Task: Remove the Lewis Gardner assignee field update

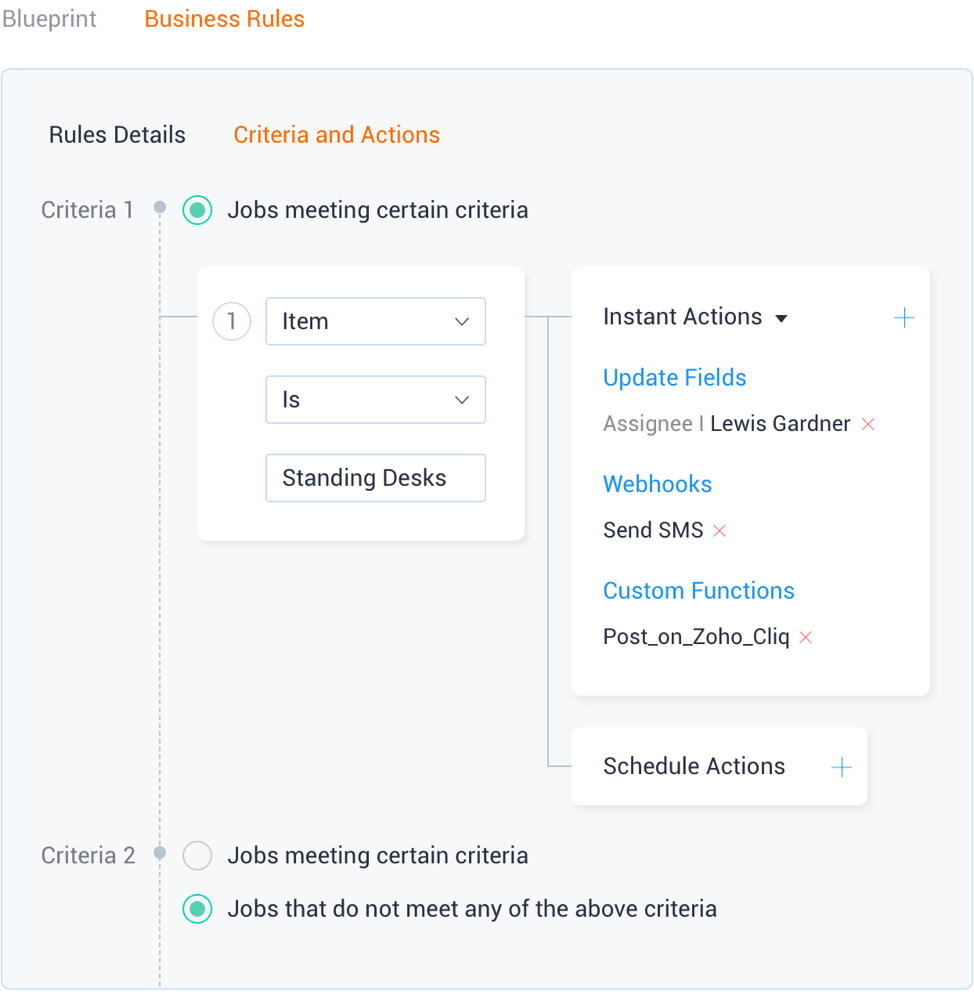Action: (868, 425)
